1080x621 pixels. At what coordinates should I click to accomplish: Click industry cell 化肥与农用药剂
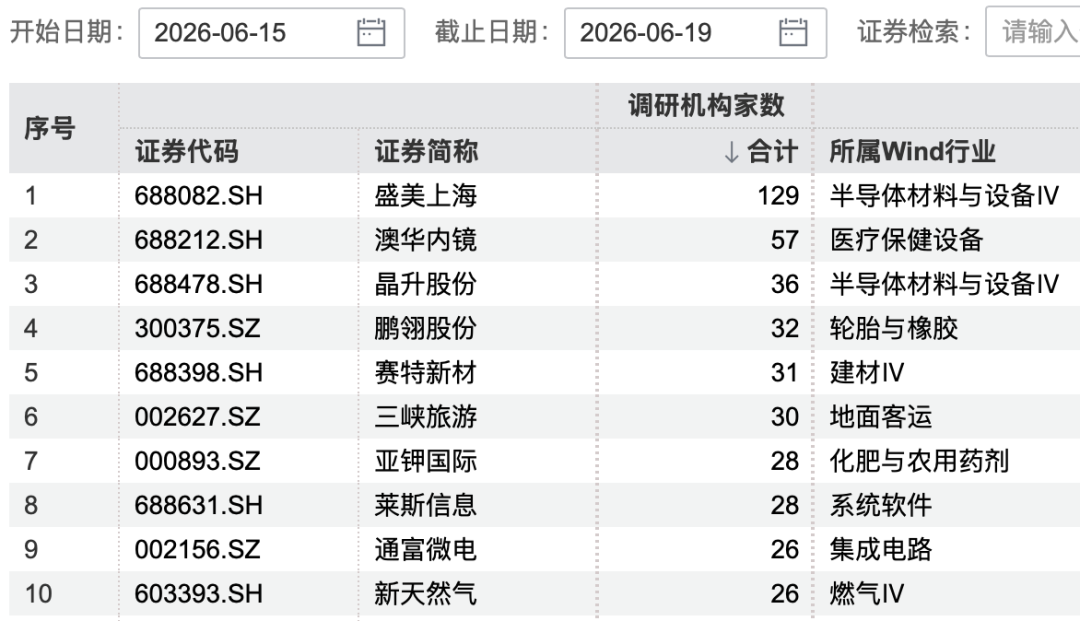(920, 461)
